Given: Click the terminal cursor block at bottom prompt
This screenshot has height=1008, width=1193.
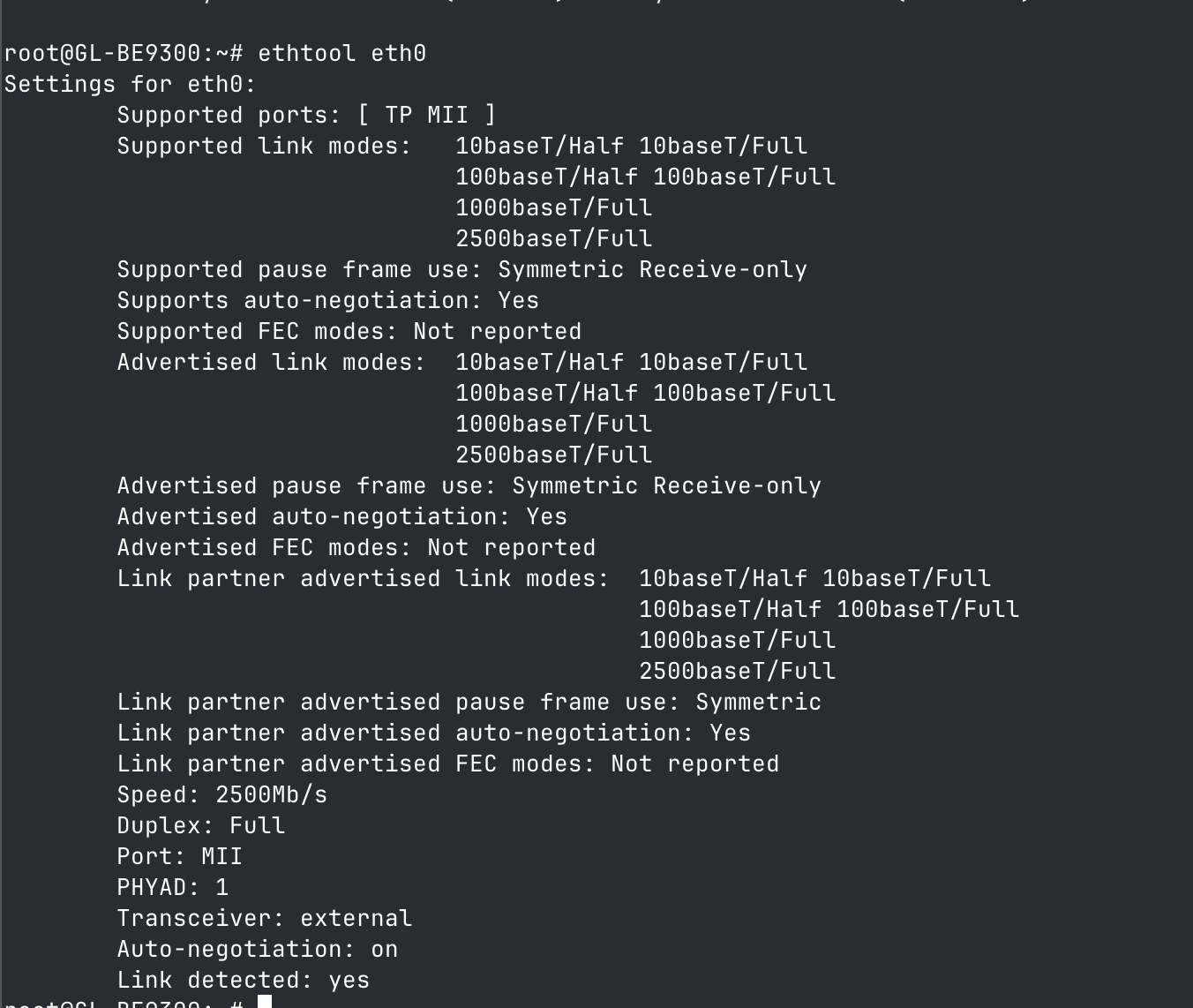Looking at the screenshot, I should pos(264,1002).
